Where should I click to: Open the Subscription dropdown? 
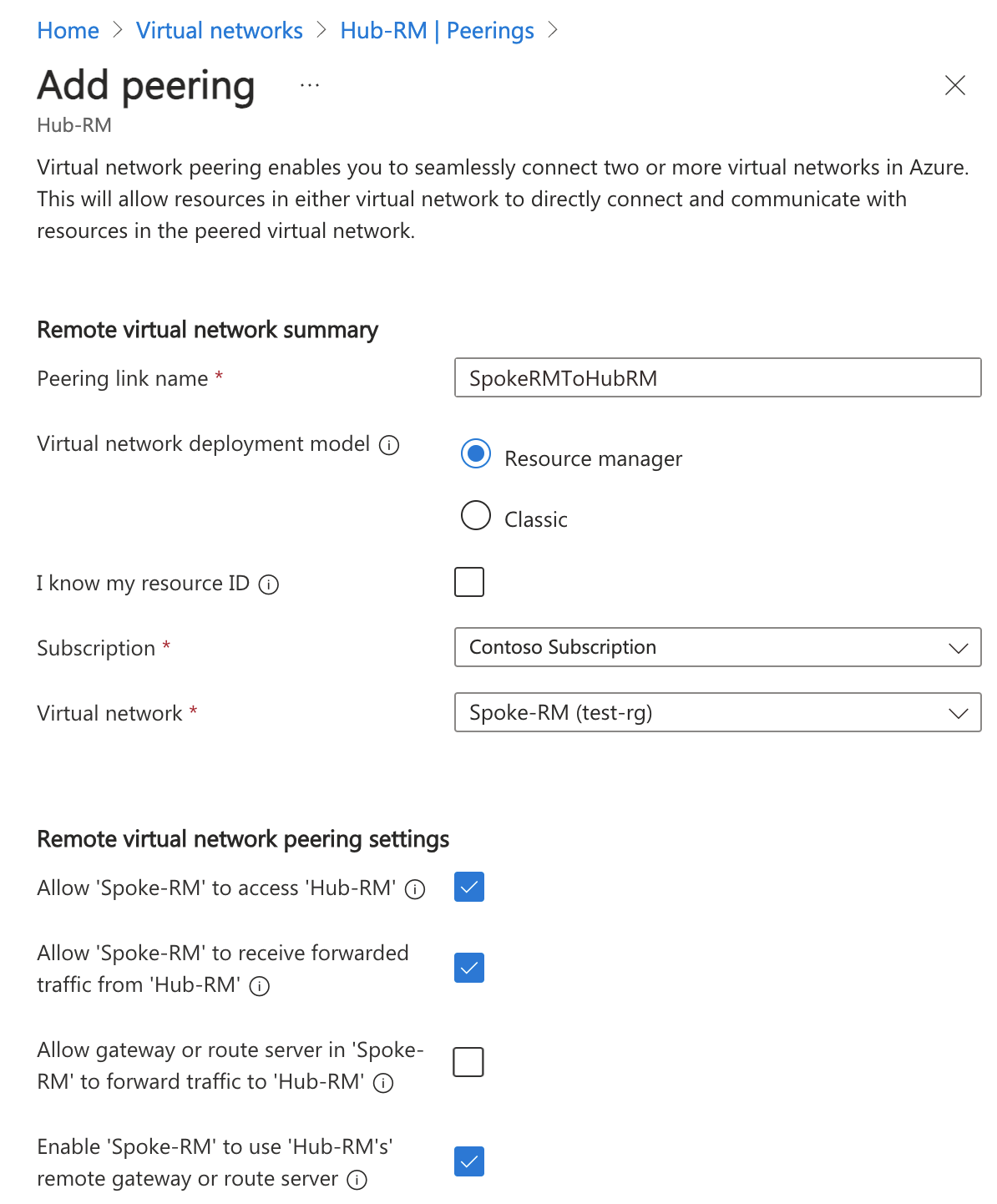[717, 647]
